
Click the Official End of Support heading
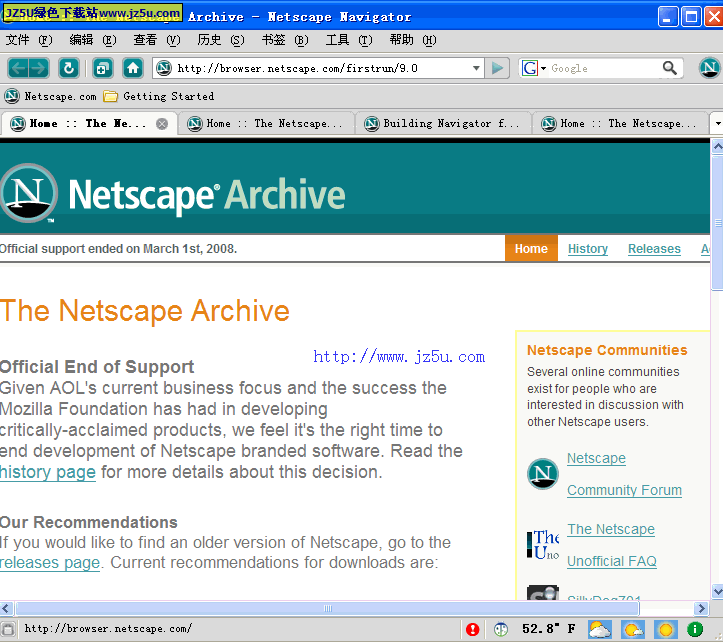coord(97,367)
